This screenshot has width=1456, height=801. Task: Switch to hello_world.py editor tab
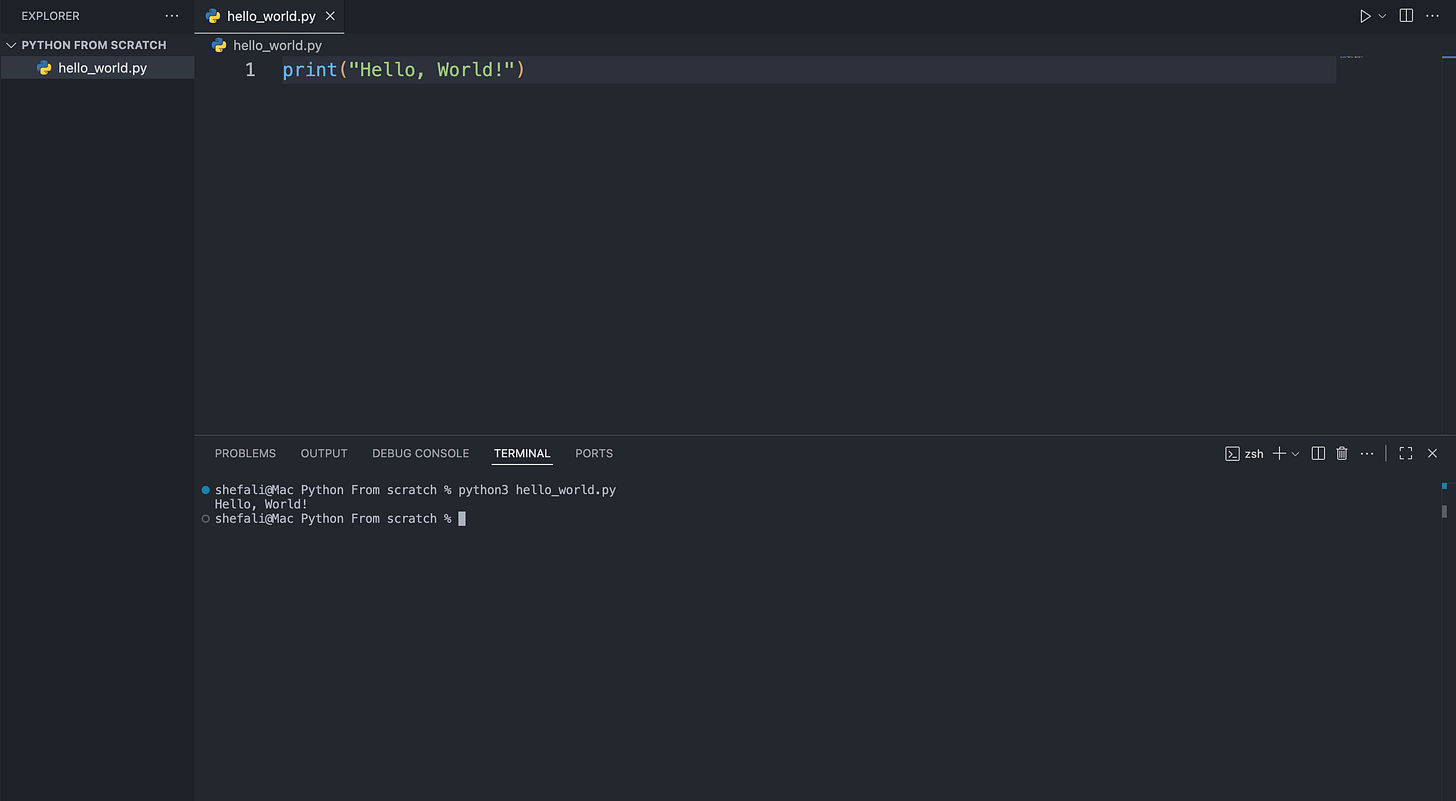point(271,16)
